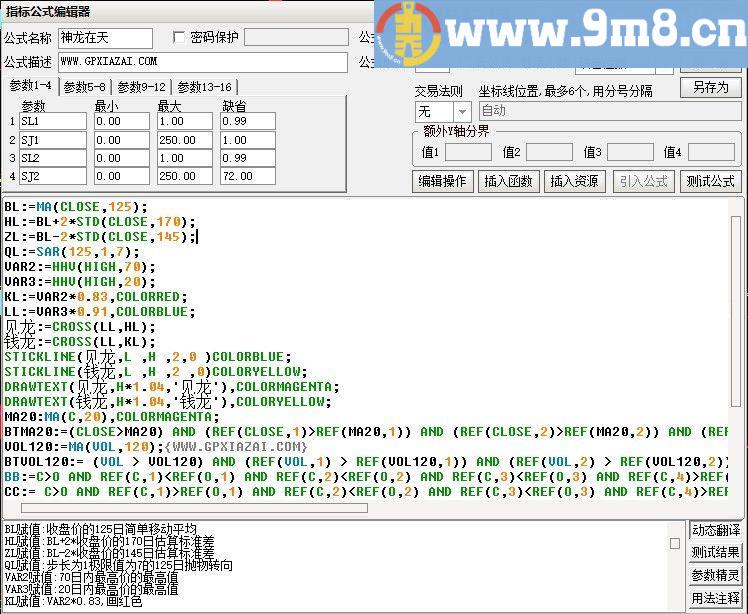The width and height of the screenshot is (748, 614).
Task: Click the 缺省 field showing 72.00
Action: (248, 176)
